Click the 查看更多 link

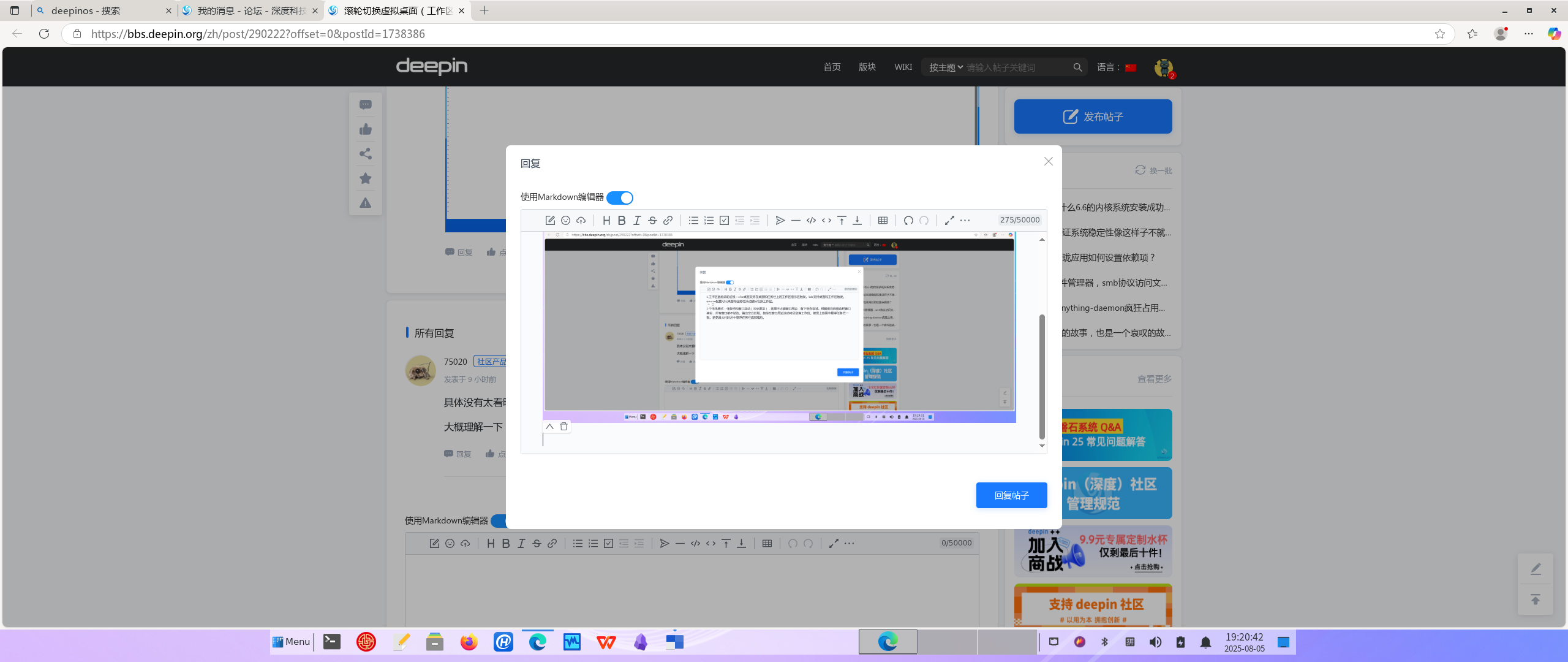point(1155,379)
